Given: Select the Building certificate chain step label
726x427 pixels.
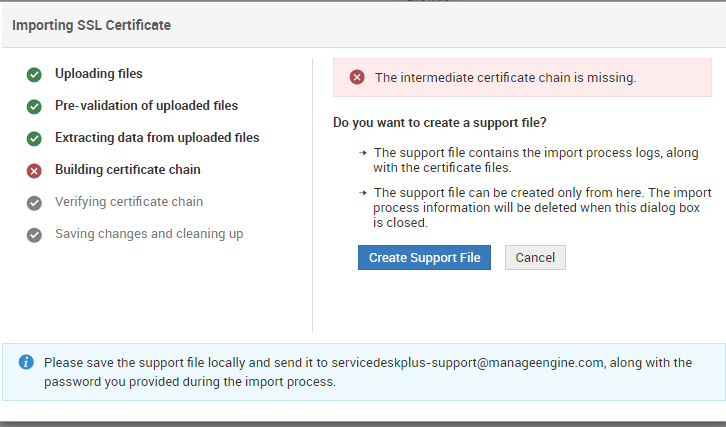Looking at the screenshot, I should [x=128, y=170].
